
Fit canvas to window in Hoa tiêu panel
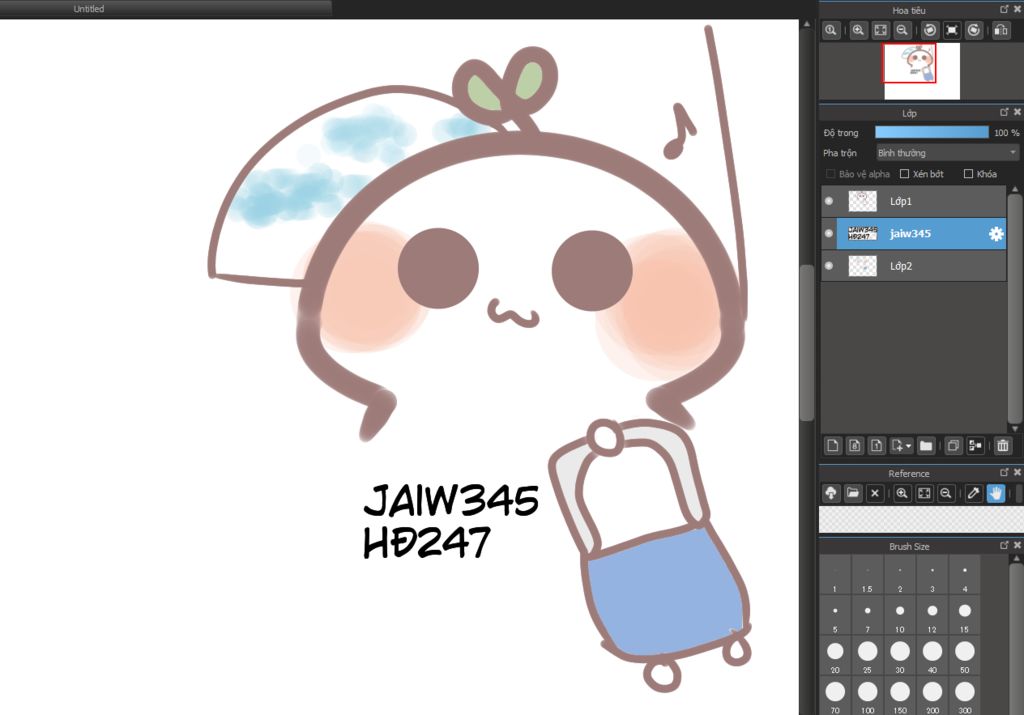(x=880, y=30)
